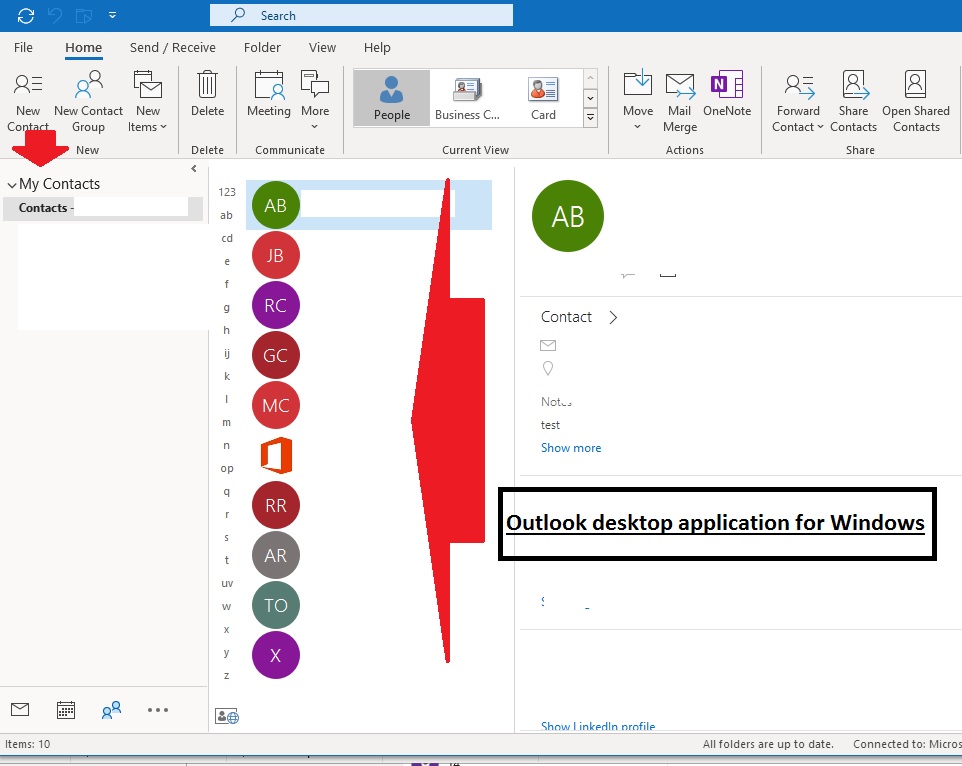Screen dimensions: 962x766
Task: Open the Forward Contact dropdown
Action: pyautogui.click(x=798, y=102)
